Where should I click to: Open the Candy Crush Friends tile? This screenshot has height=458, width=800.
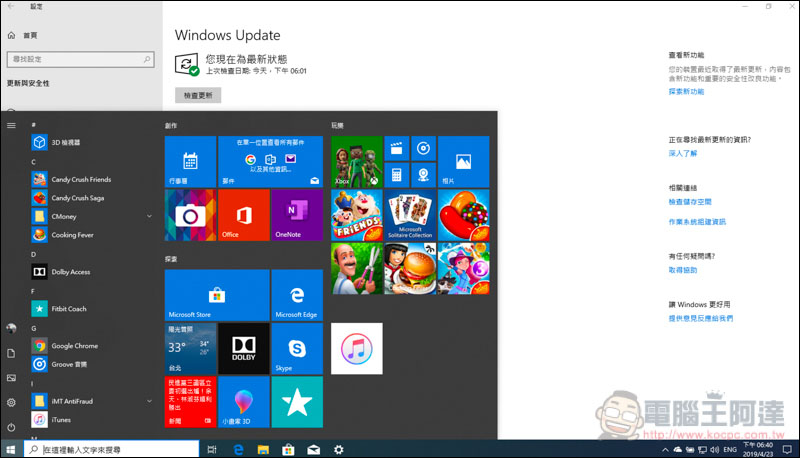(357, 215)
